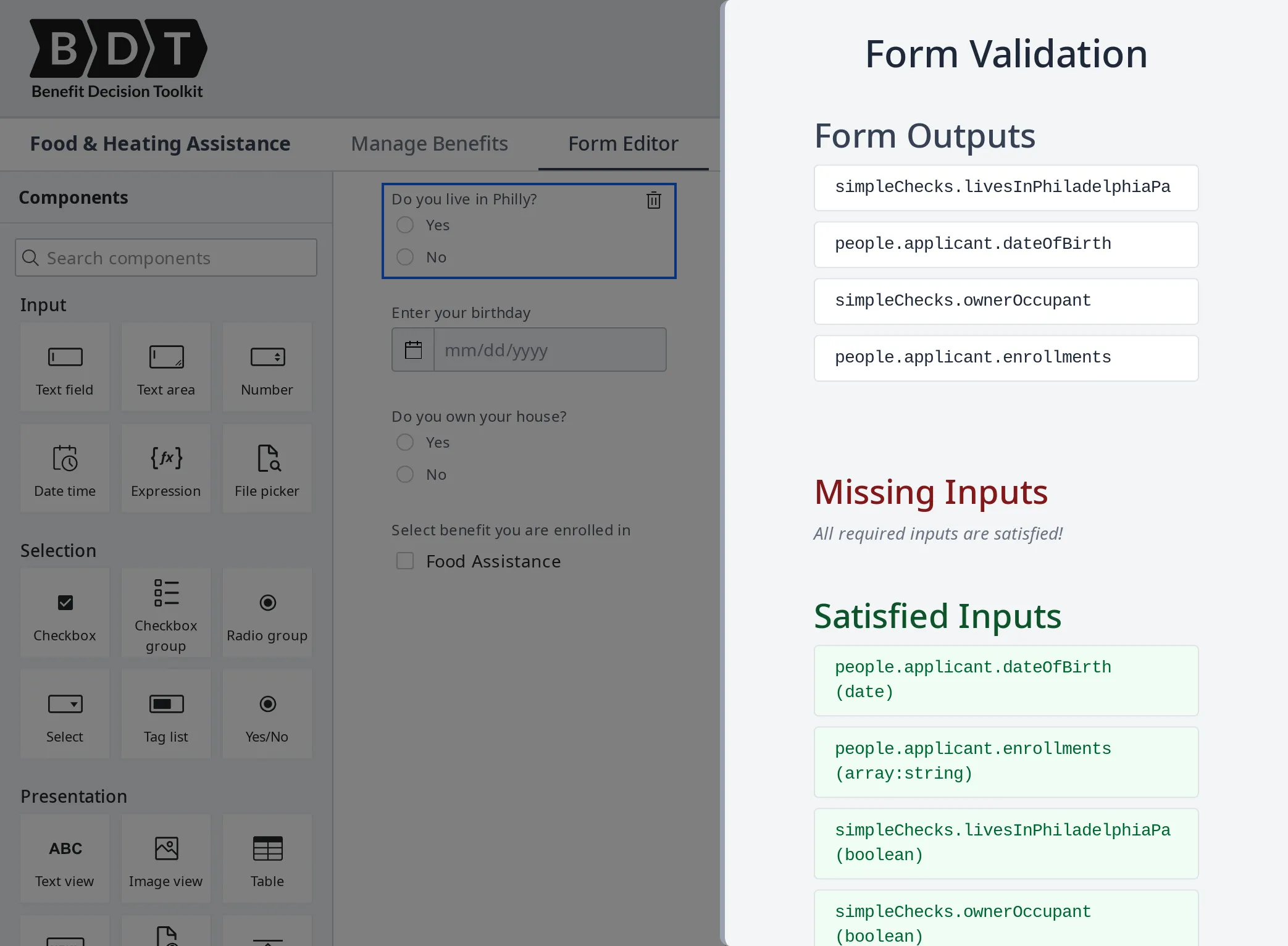Open the birthday date picker calendar
Screen dimensions: 1288x946
pyautogui.click(x=412, y=349)
